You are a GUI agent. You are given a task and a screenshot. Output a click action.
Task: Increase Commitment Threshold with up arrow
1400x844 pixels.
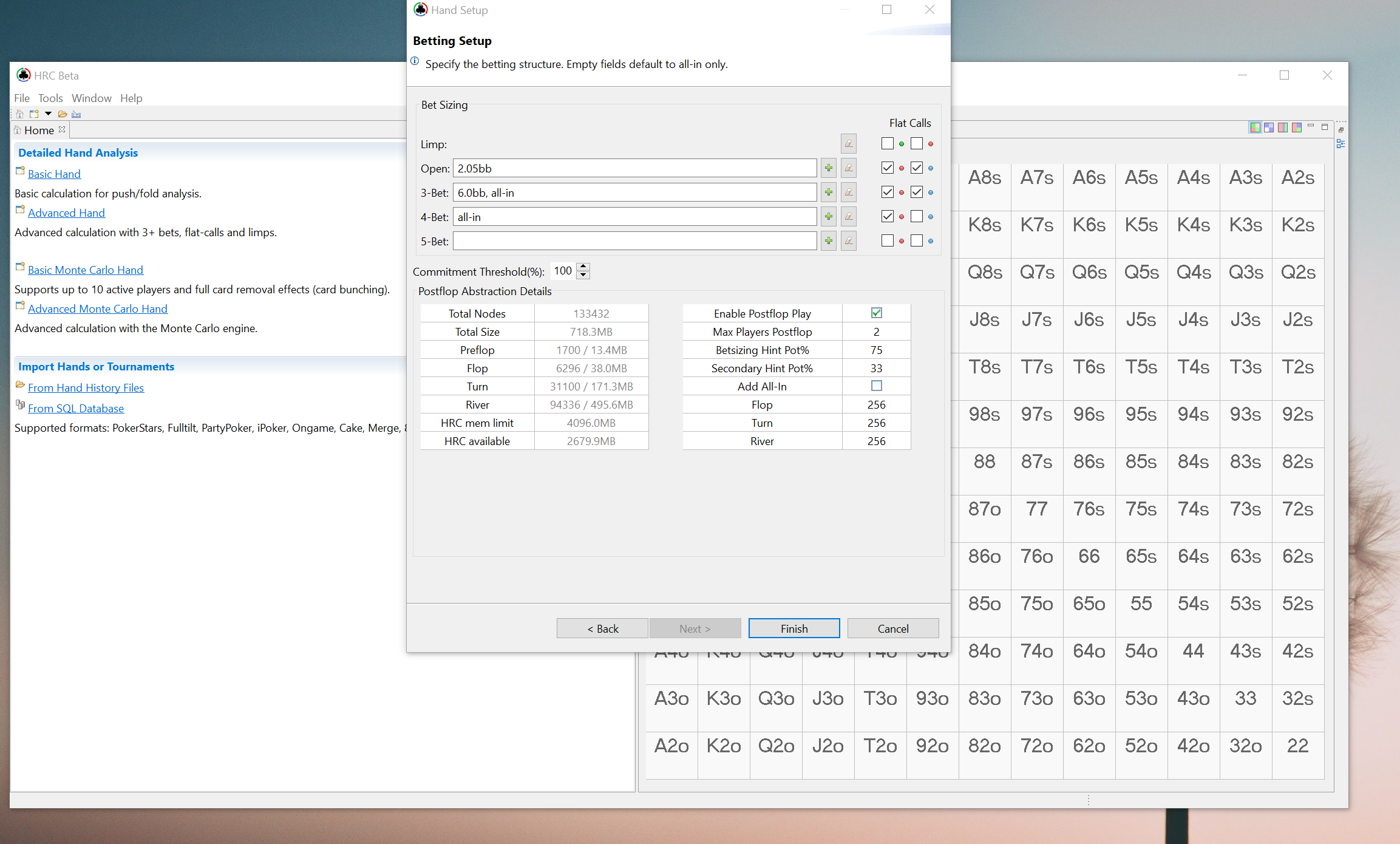[x=583, y=267]
